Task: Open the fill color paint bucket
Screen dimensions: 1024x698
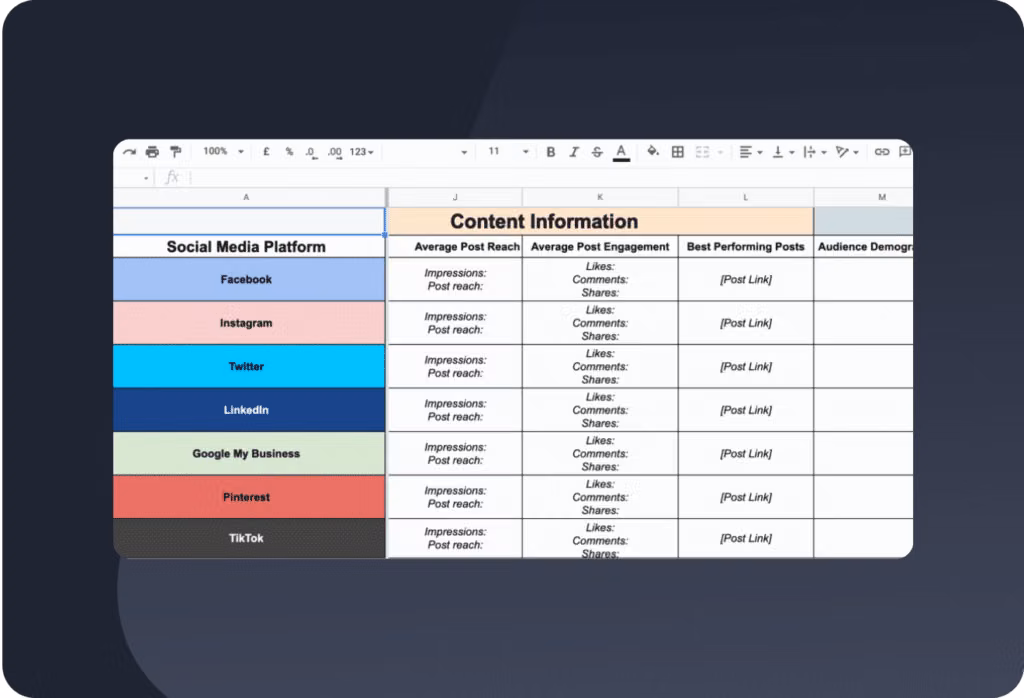Action: 653,152
